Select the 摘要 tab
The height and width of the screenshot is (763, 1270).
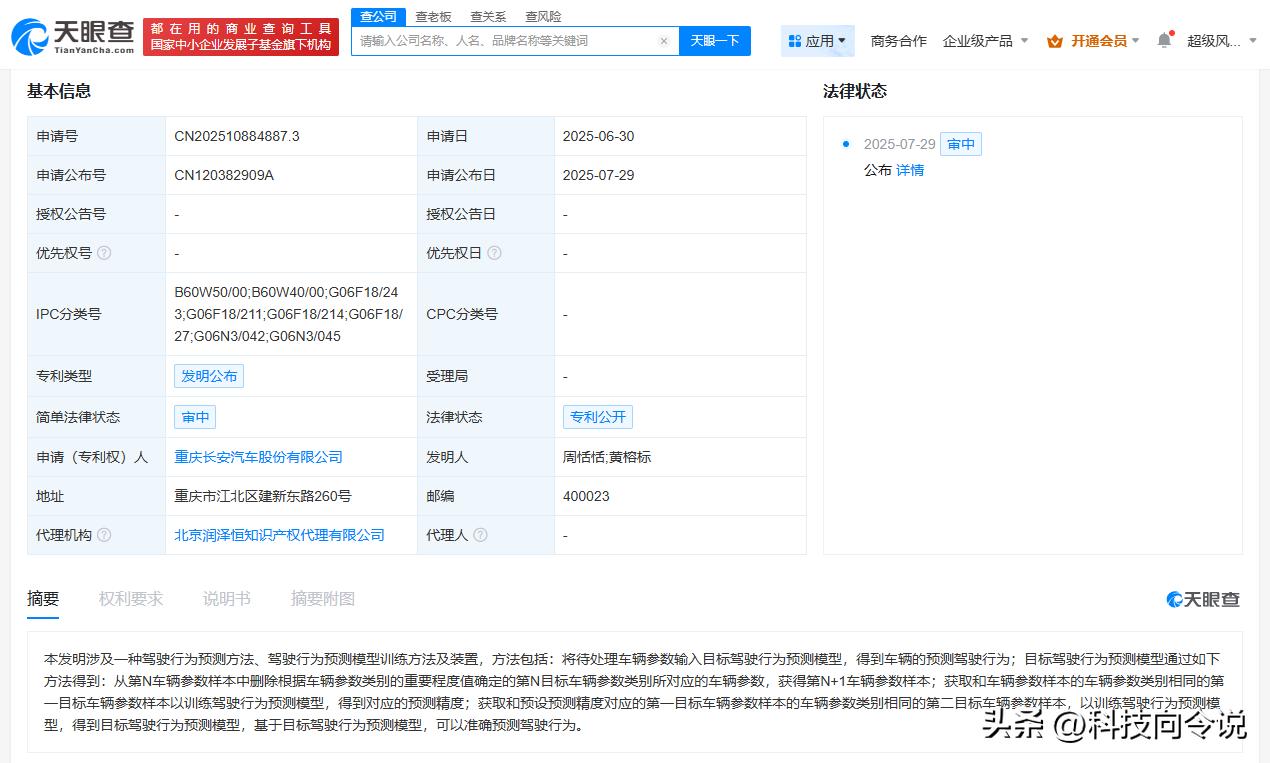pos(43,599)
